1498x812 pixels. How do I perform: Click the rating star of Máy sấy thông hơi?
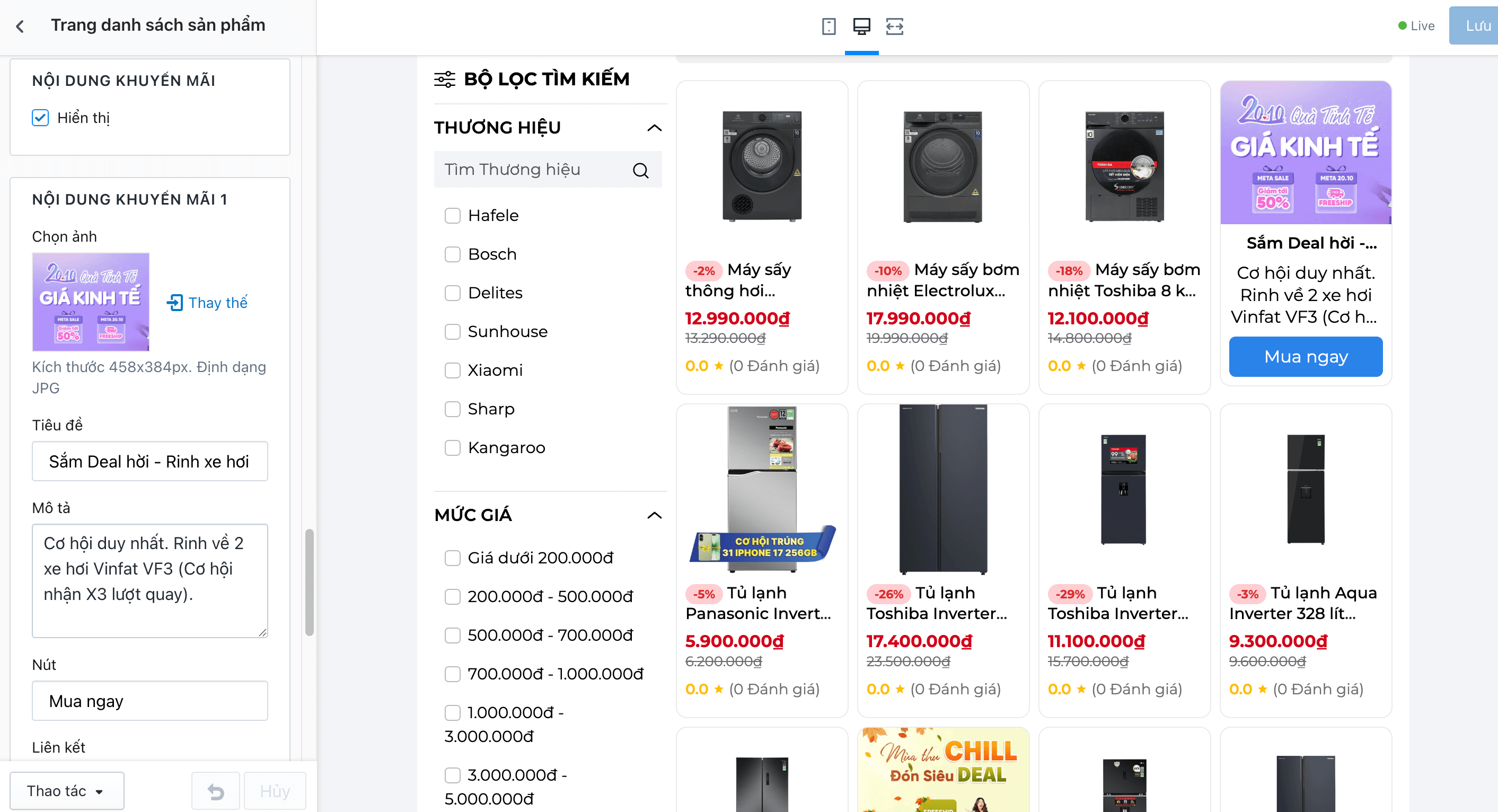[719, 366]
